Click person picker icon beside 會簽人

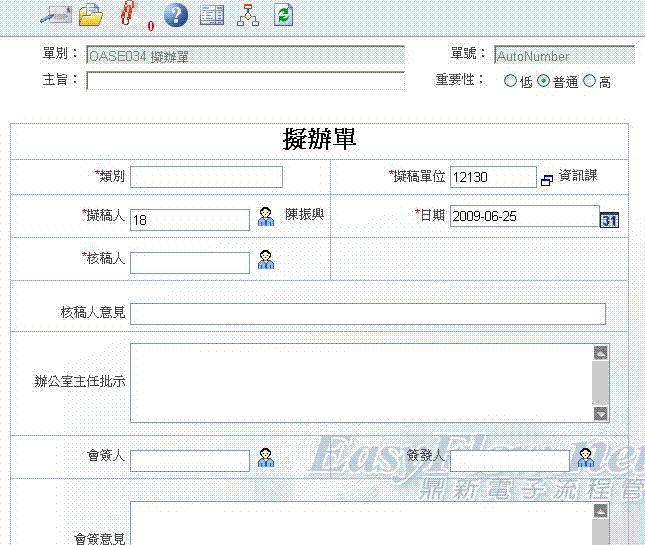[x=266, y=458]
